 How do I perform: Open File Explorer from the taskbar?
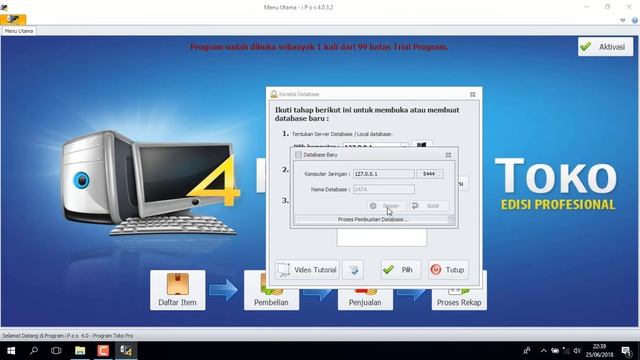point(80,351)
